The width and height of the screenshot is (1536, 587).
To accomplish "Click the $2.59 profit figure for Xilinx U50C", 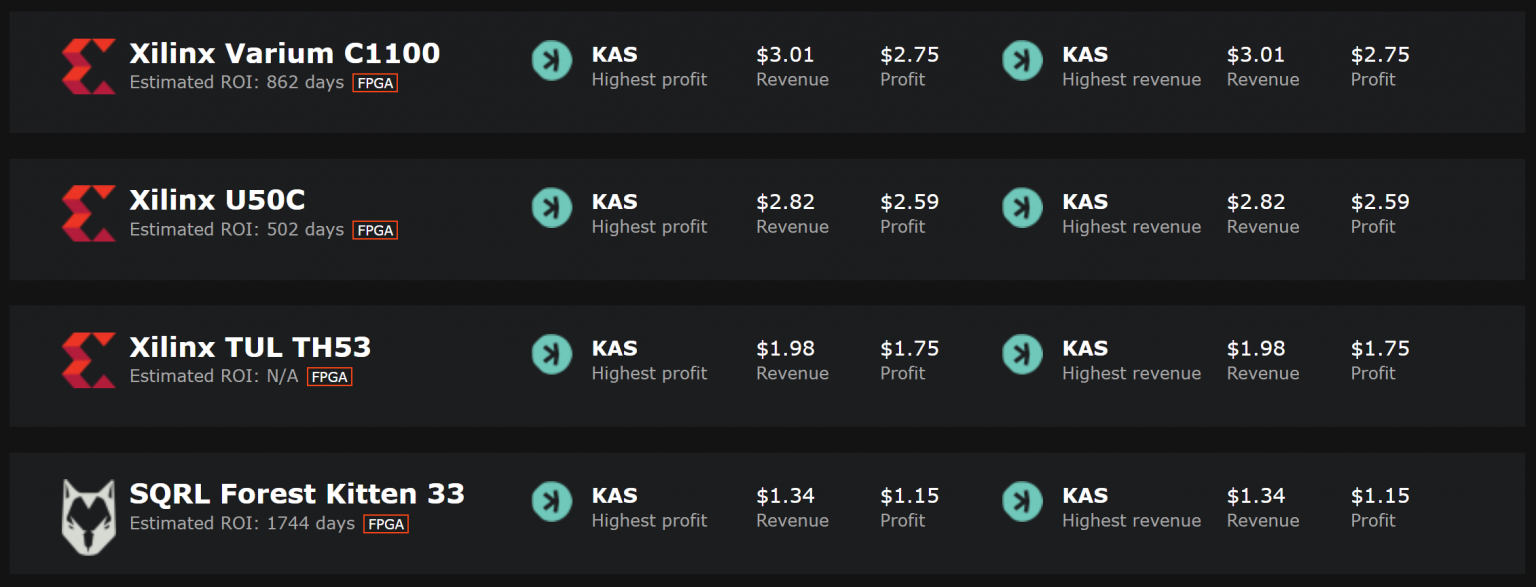I will 1381,201.
